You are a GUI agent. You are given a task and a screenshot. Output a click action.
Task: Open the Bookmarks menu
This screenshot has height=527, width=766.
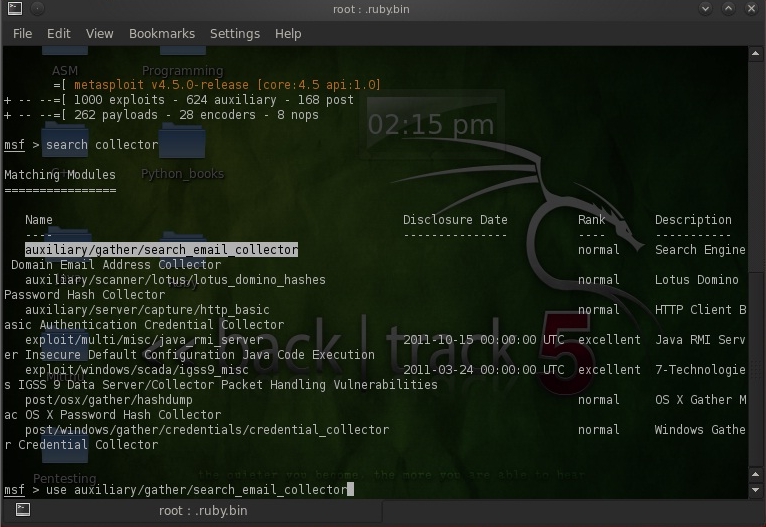162,34
